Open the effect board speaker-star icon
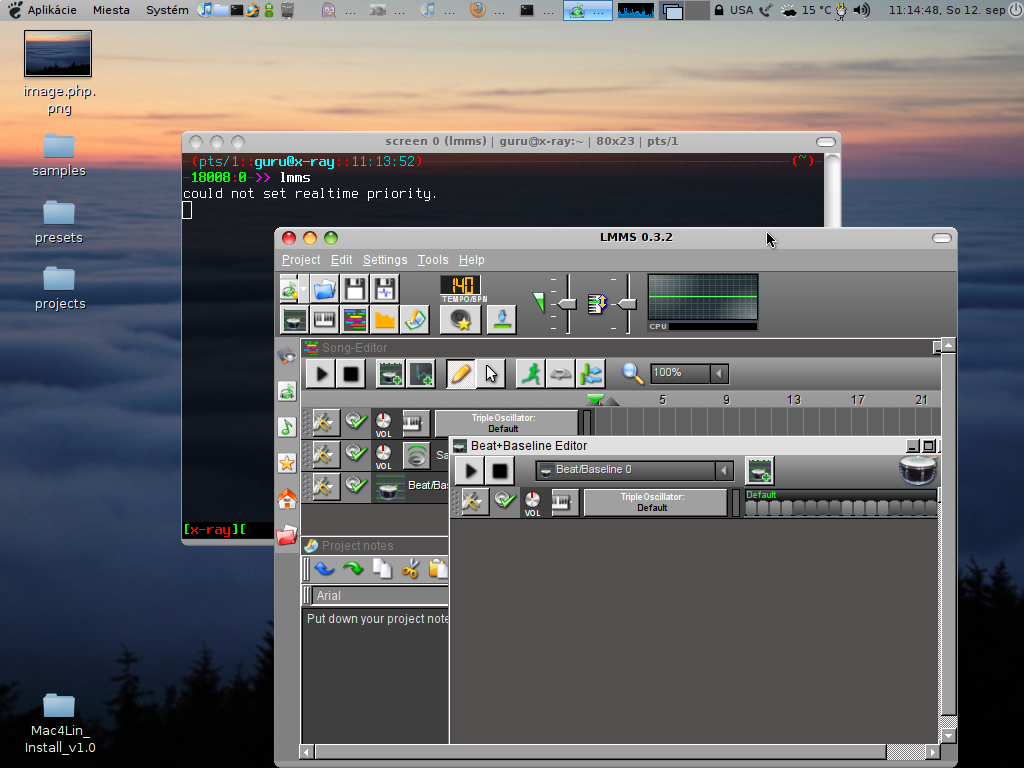Image resolution: width=1024 pixels, height=768 pixels. pos(460,320)
